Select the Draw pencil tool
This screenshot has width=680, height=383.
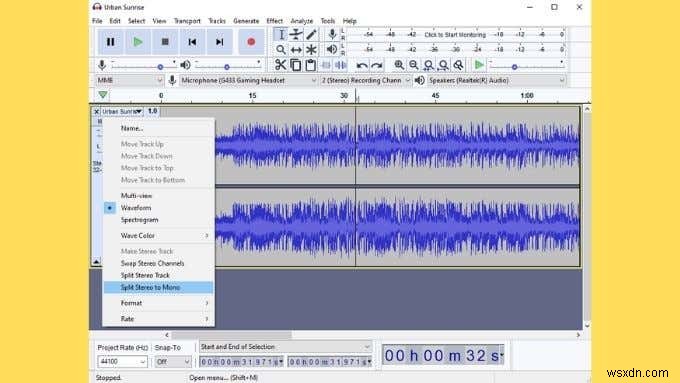pyautogui.click(x=311, y=34)
